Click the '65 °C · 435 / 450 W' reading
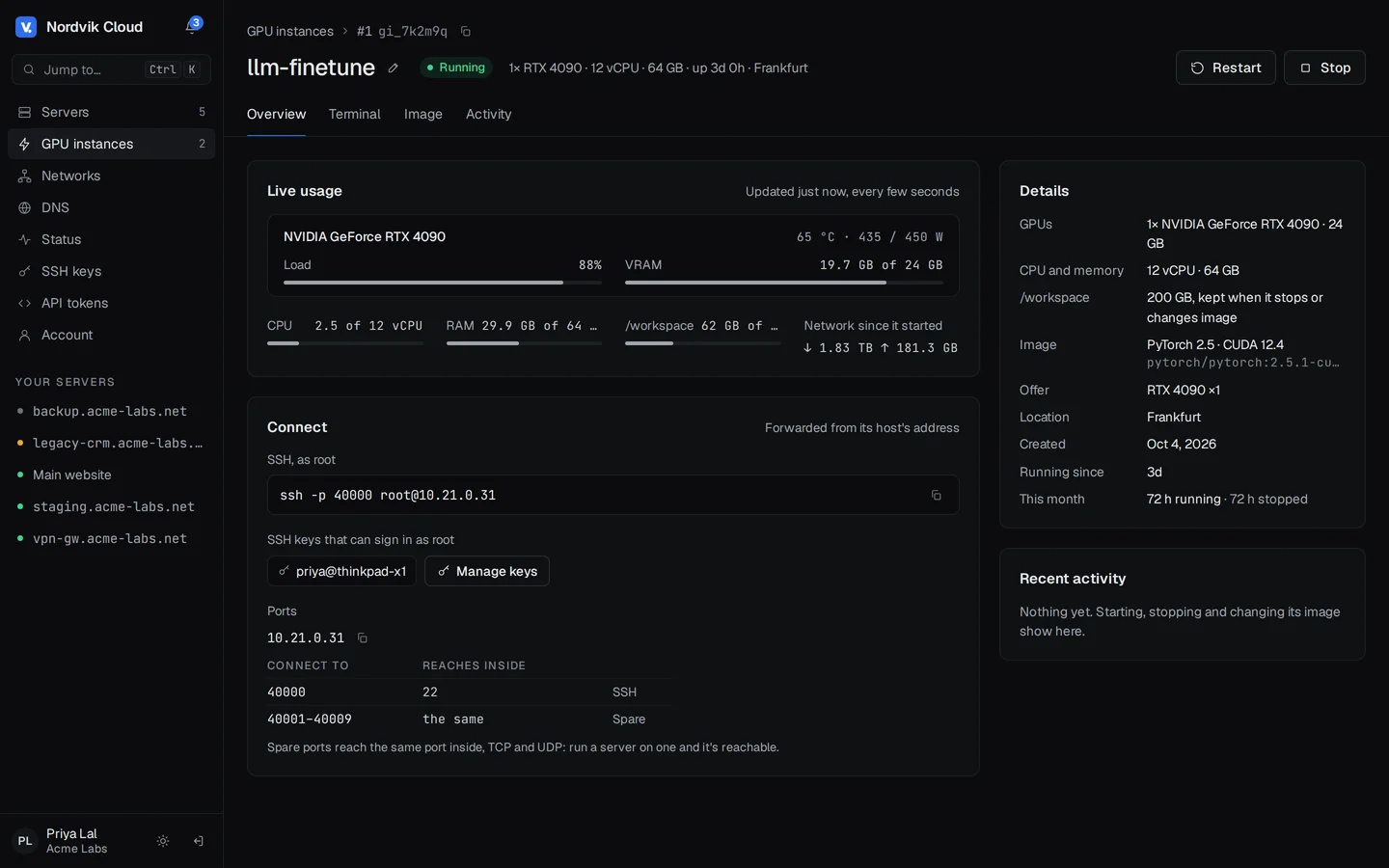Screen dimensions: 1389x868 coord(869,236)
